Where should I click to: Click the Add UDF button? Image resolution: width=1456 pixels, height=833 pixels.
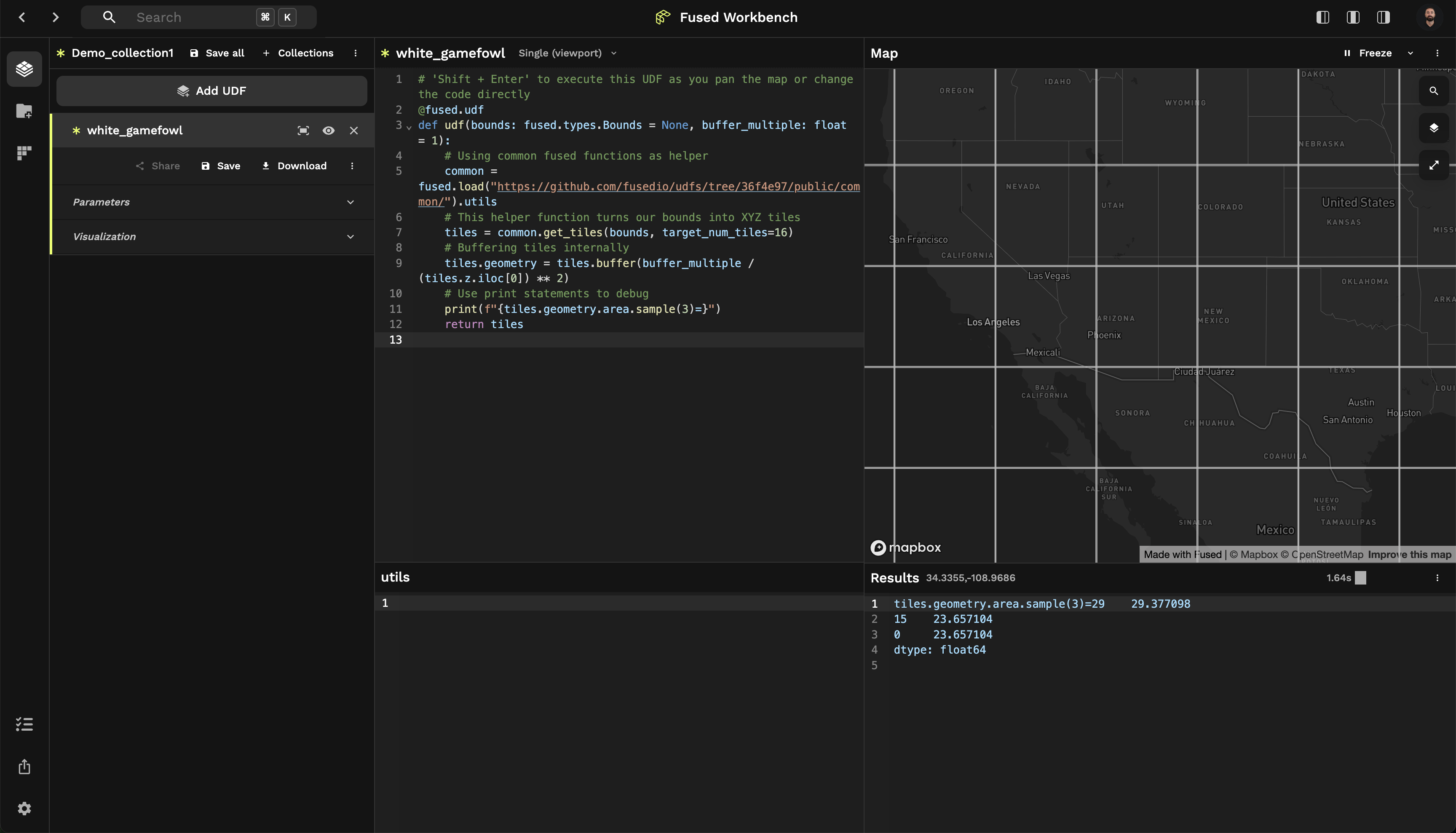coord(212,91)
